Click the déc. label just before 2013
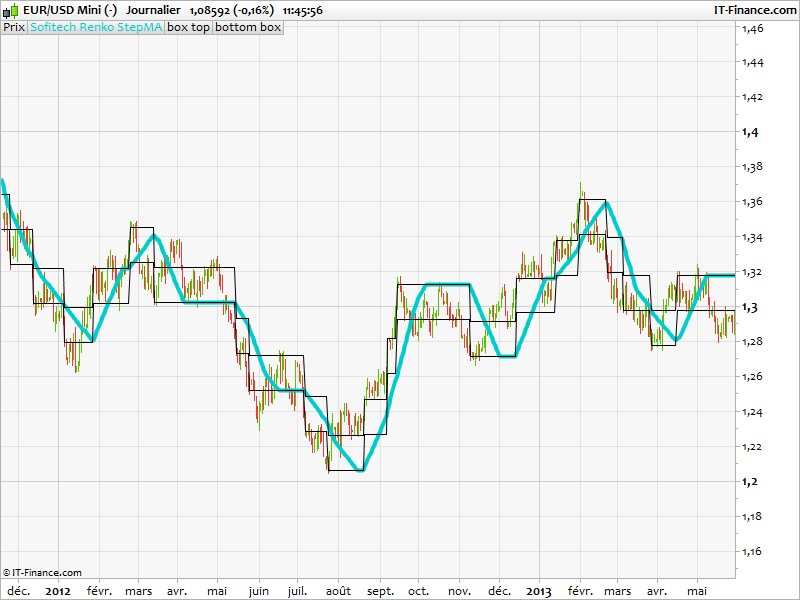 499,591
